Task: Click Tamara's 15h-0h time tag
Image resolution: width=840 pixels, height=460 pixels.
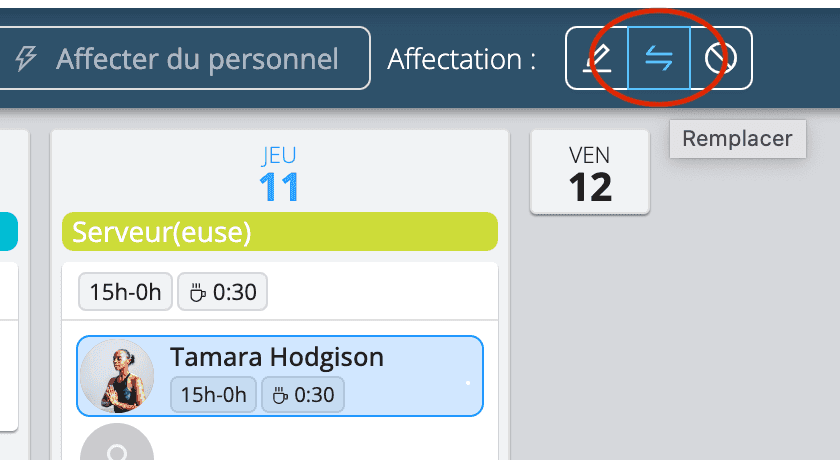Action: (x=213, y=395)
